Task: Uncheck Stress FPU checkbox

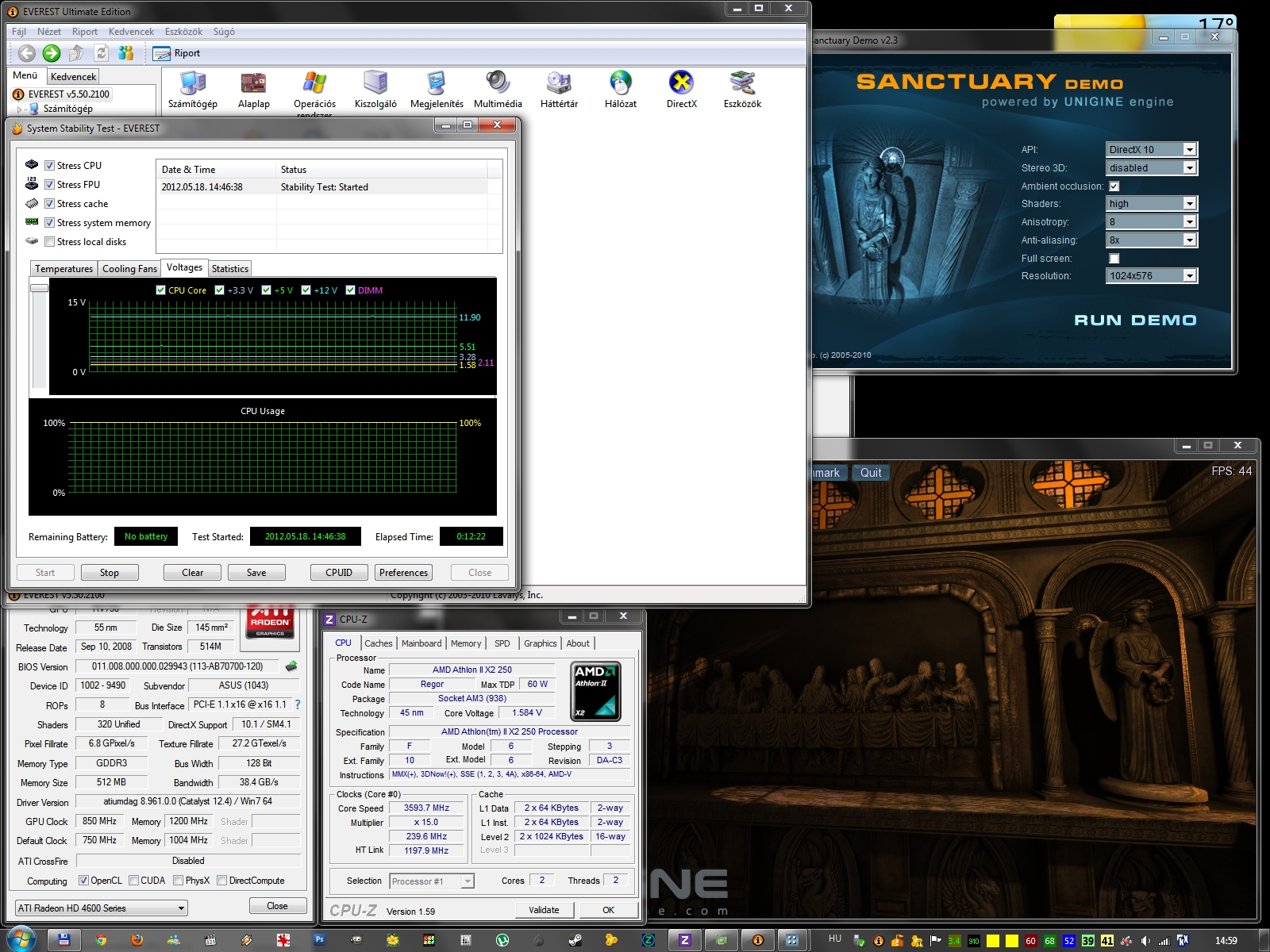Action: pos(49,185)
